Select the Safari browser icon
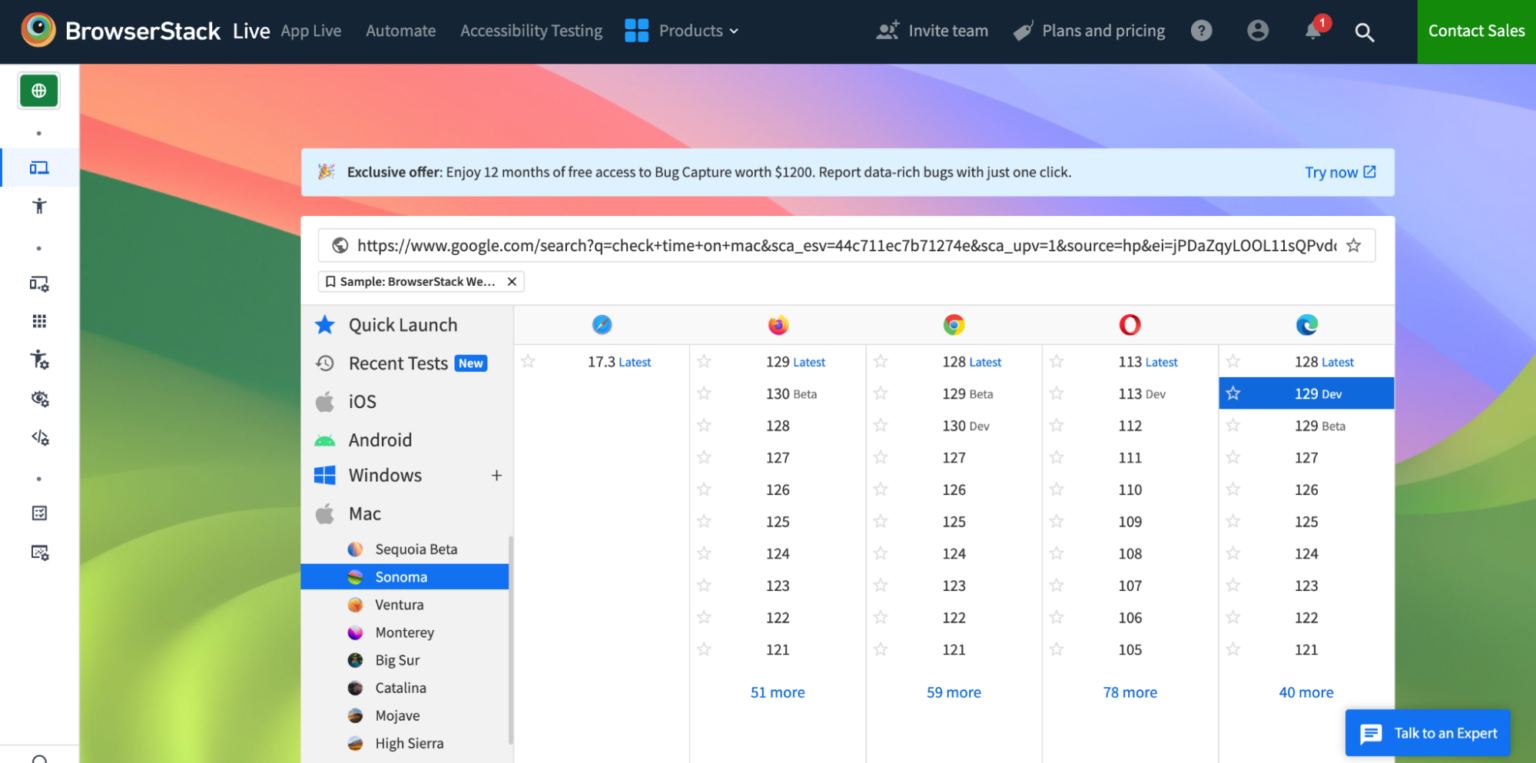The image size is (1536, 763). tap(602, 324)
